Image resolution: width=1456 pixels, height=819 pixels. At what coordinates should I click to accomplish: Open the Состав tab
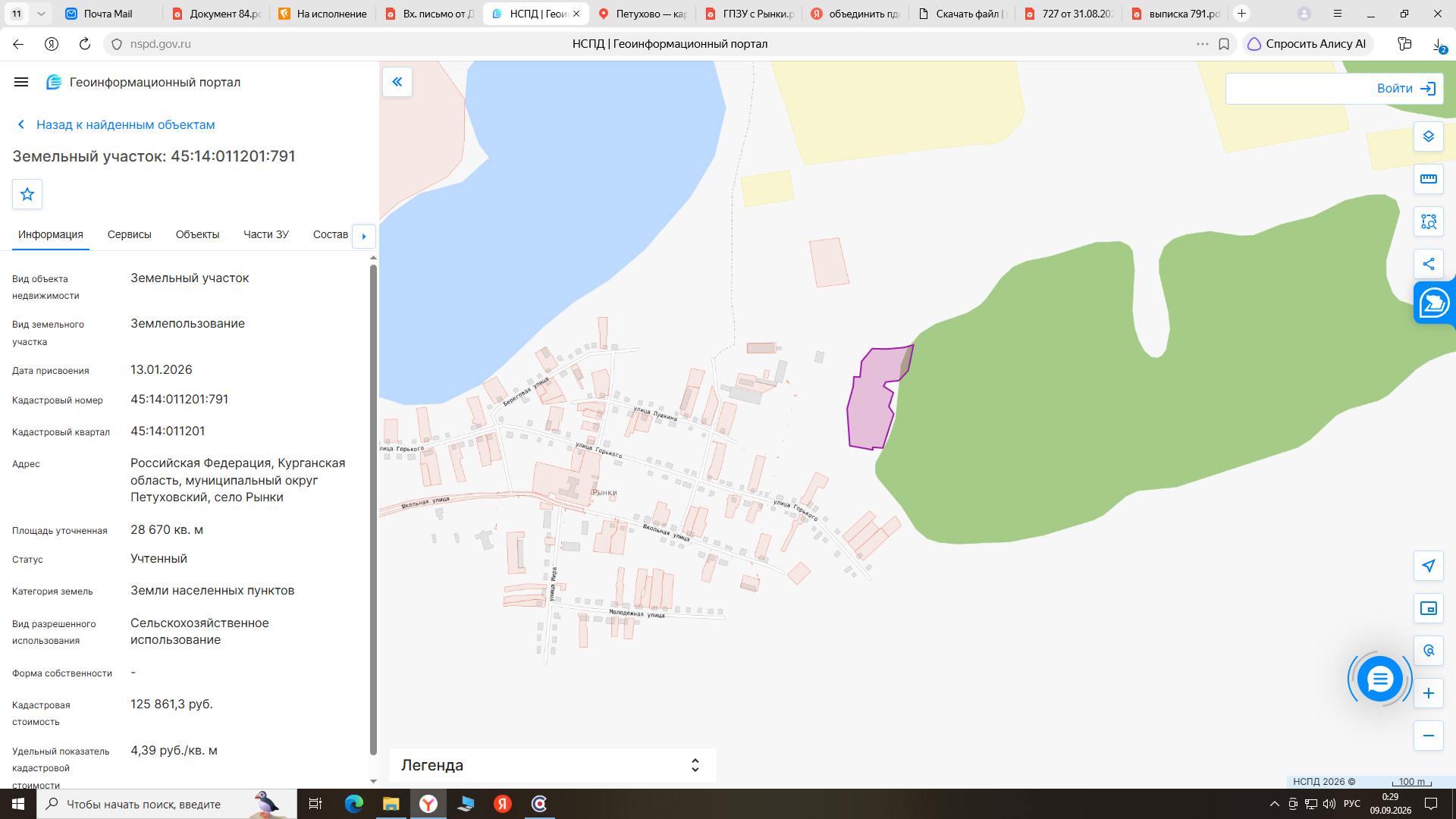[x=331, y=234]
